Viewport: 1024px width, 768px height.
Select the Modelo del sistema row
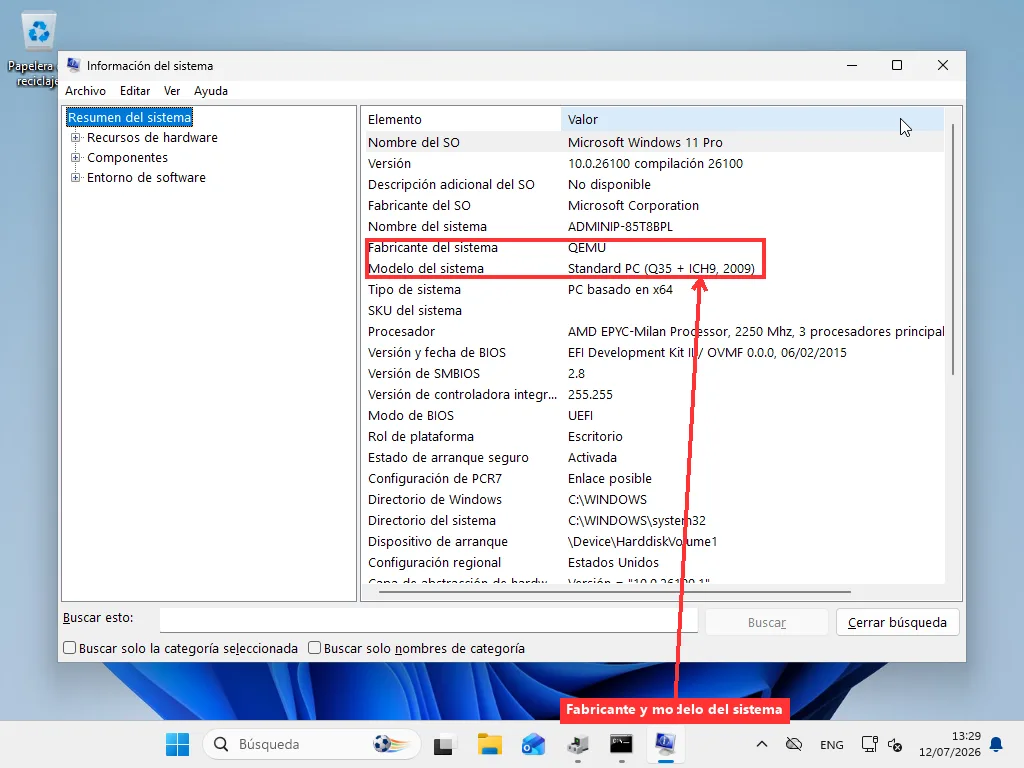[x=653, y=268]
